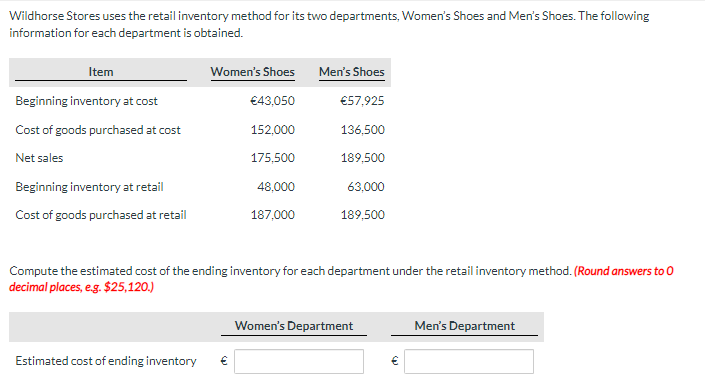
Task: Select the 'Item' column header
Action: click(x=101, y=72)
